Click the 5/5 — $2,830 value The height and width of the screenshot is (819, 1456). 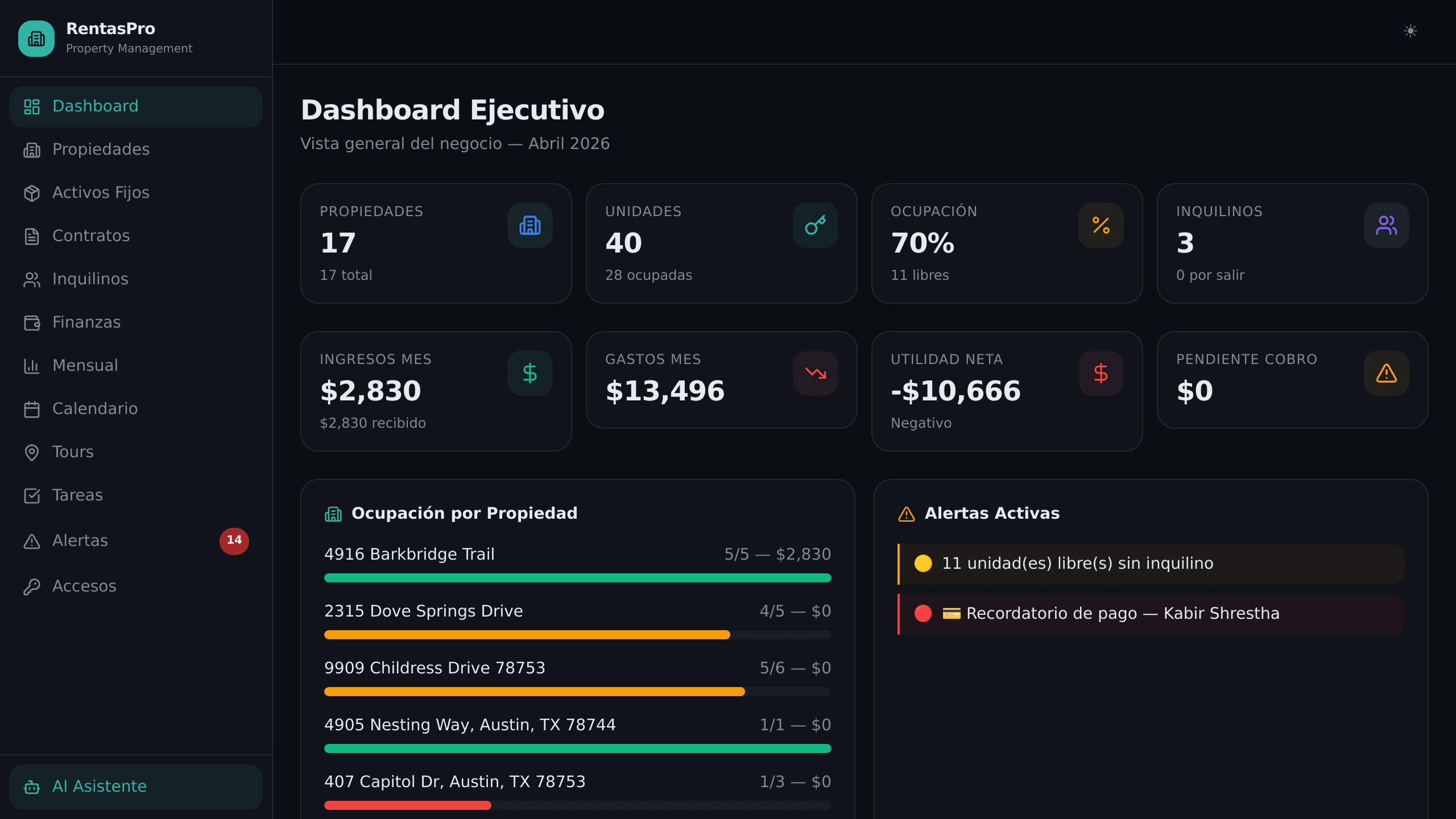777,555
